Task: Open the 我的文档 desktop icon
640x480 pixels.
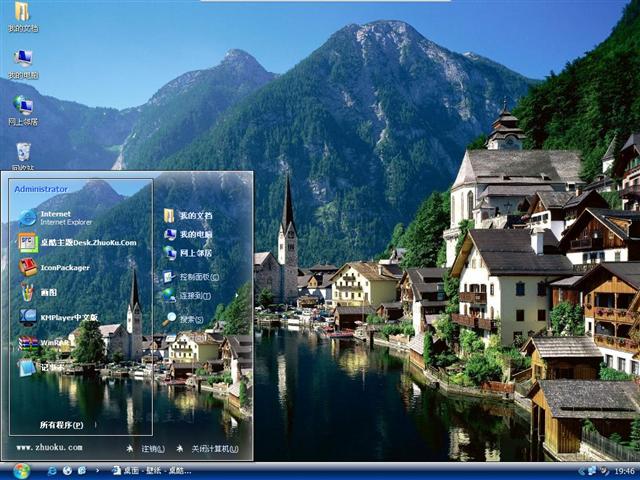Action: point(22,16)
